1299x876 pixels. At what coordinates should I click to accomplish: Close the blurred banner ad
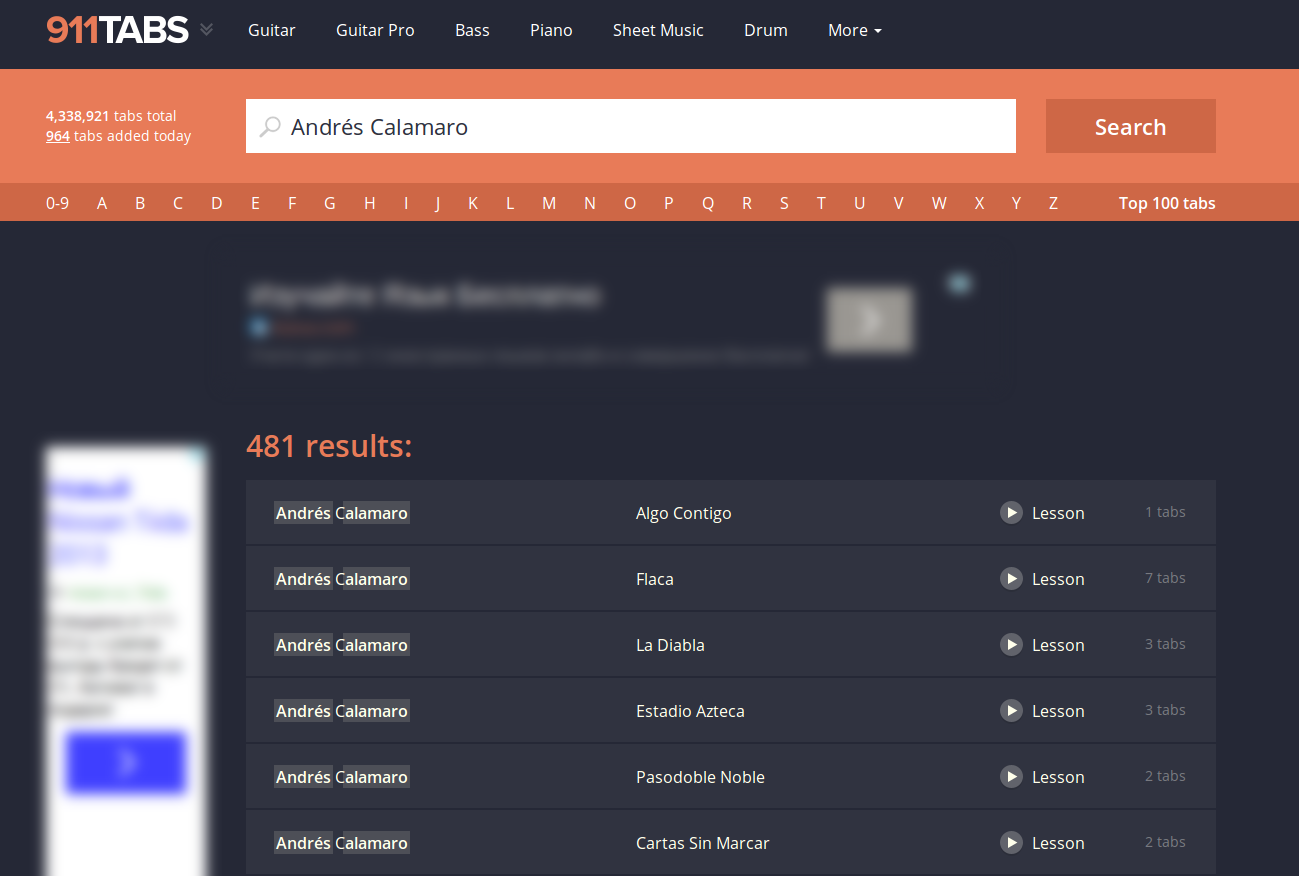pyautogui.click(x=959, y=284)
